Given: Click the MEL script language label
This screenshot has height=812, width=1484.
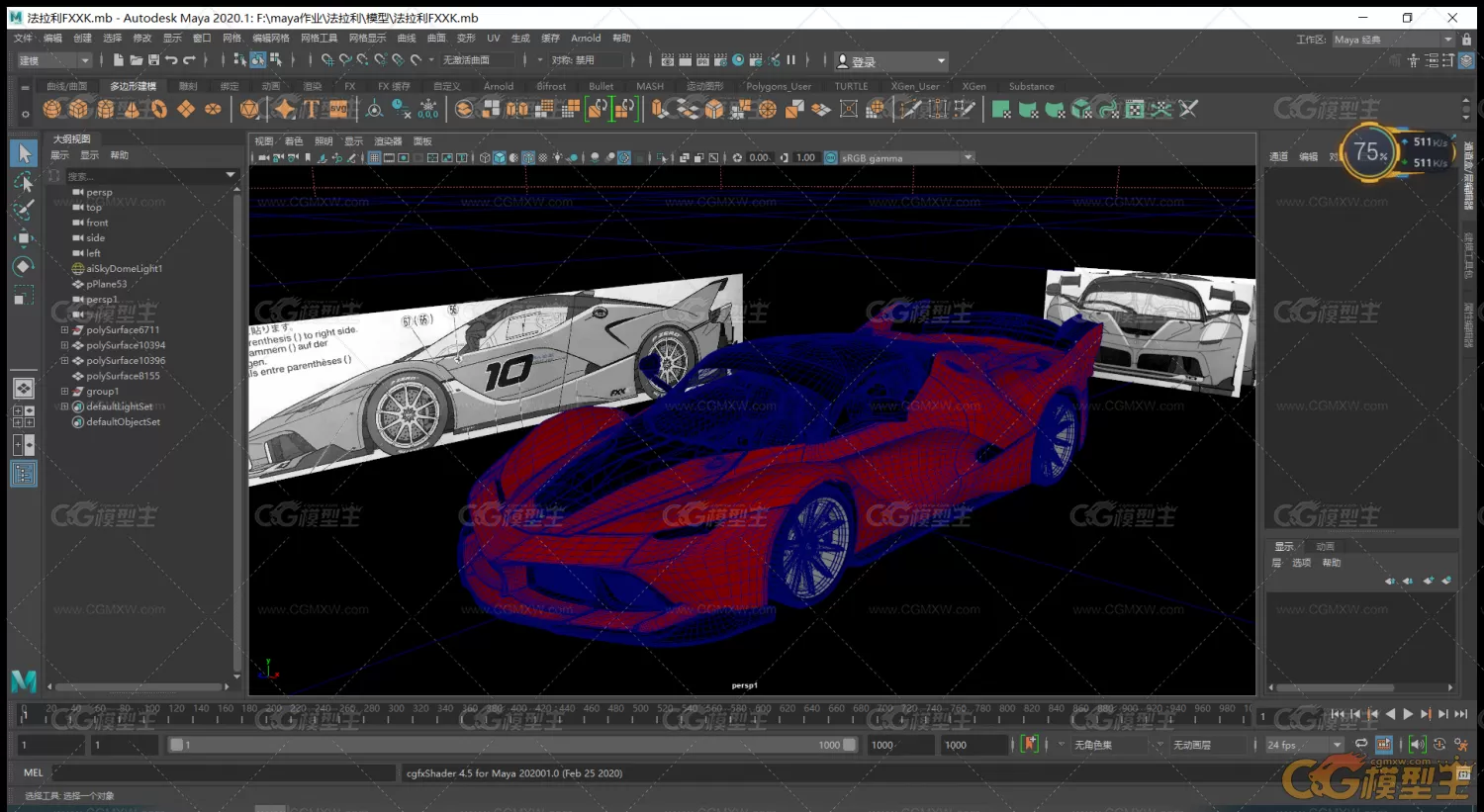Looking at the screenshot, I should (34, 773).
